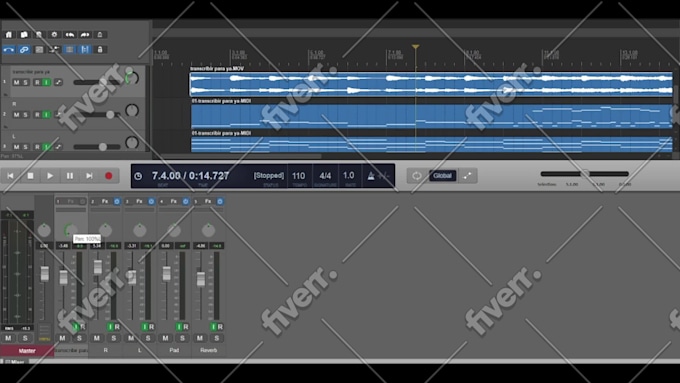This screenshot has width=680, height=383.
Task: Click the Pause transport button
Action: [70, 176]
